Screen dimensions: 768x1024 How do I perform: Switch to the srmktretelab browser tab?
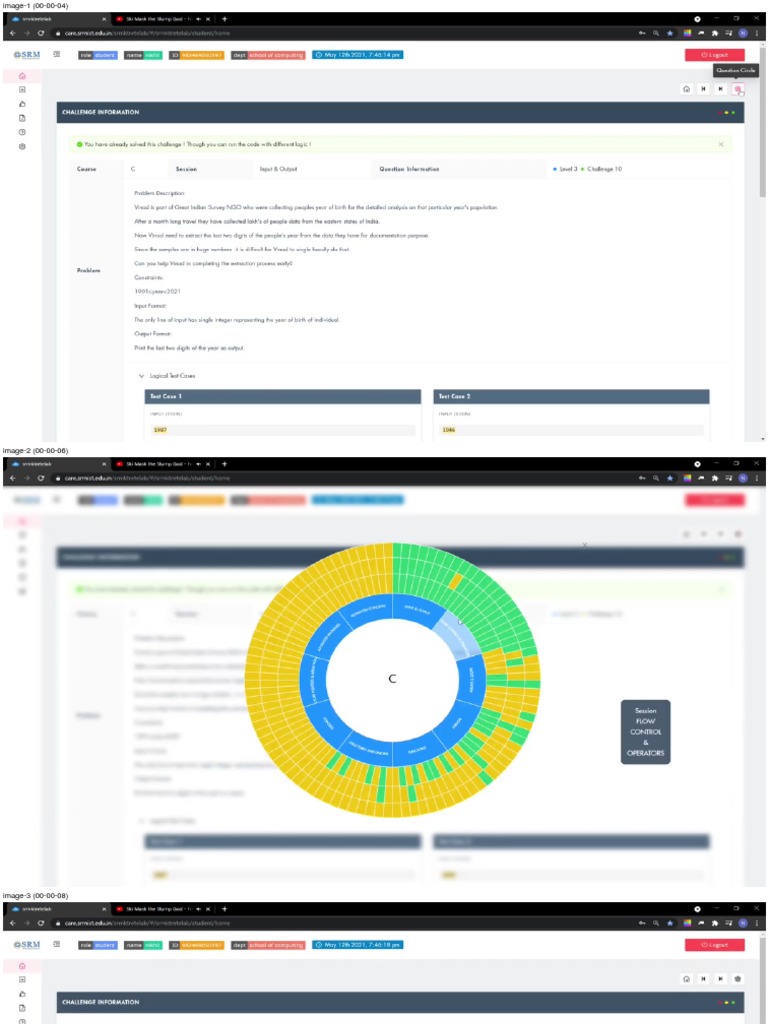click(55, 19)
